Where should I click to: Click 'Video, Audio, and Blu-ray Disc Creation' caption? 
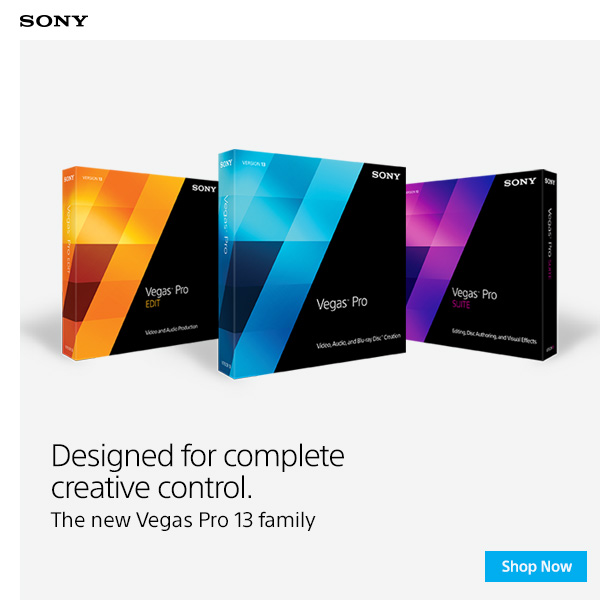point(359,341)
